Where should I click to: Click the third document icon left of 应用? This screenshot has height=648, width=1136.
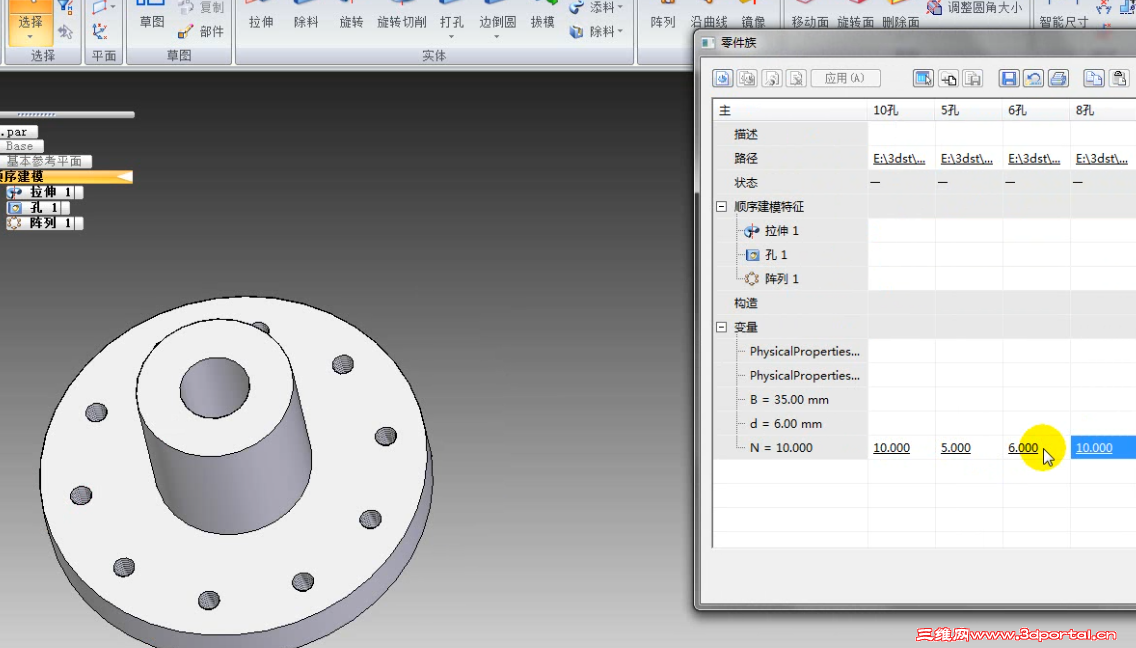tap(772, 78)
